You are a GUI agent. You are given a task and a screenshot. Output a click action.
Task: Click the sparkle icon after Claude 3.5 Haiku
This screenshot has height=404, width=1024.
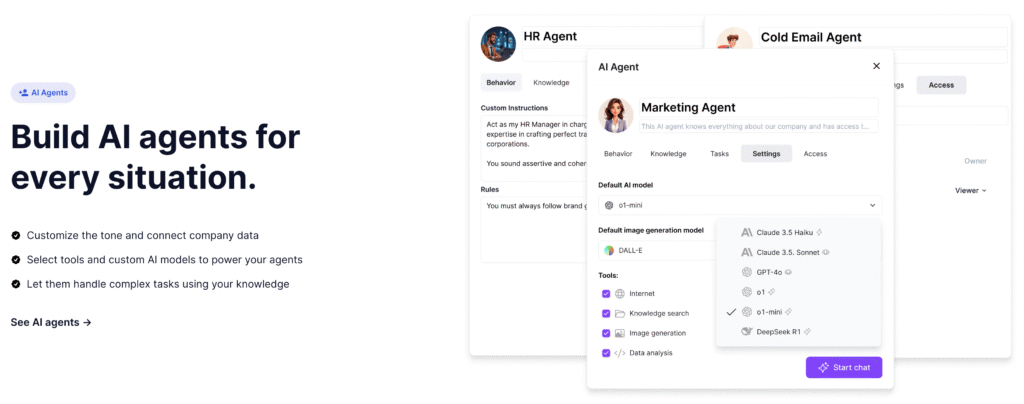820,232
